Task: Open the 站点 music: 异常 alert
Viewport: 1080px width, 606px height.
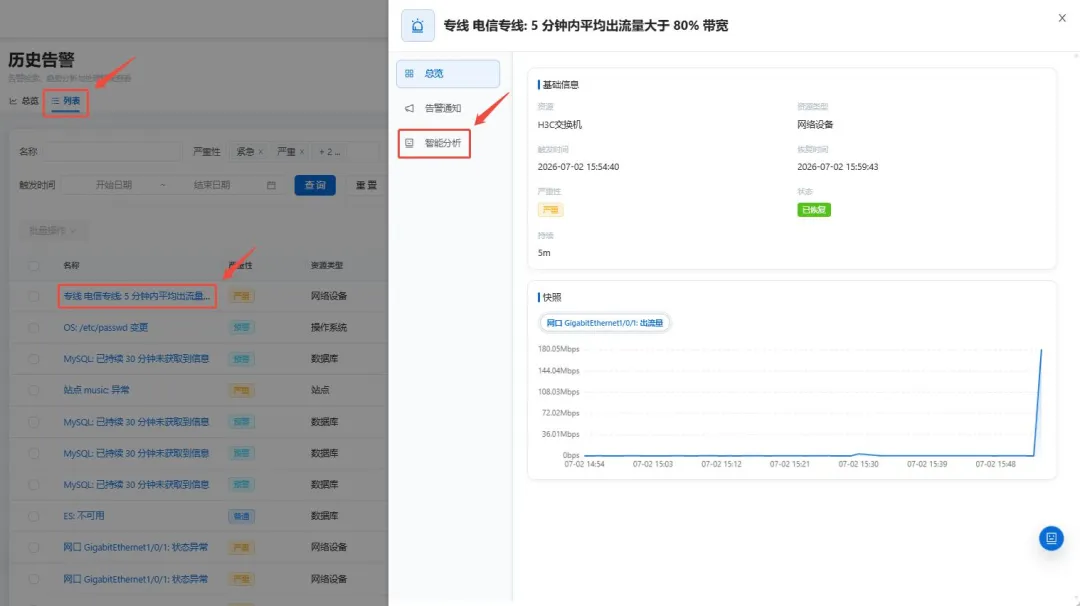Action: tap(96, 390)
